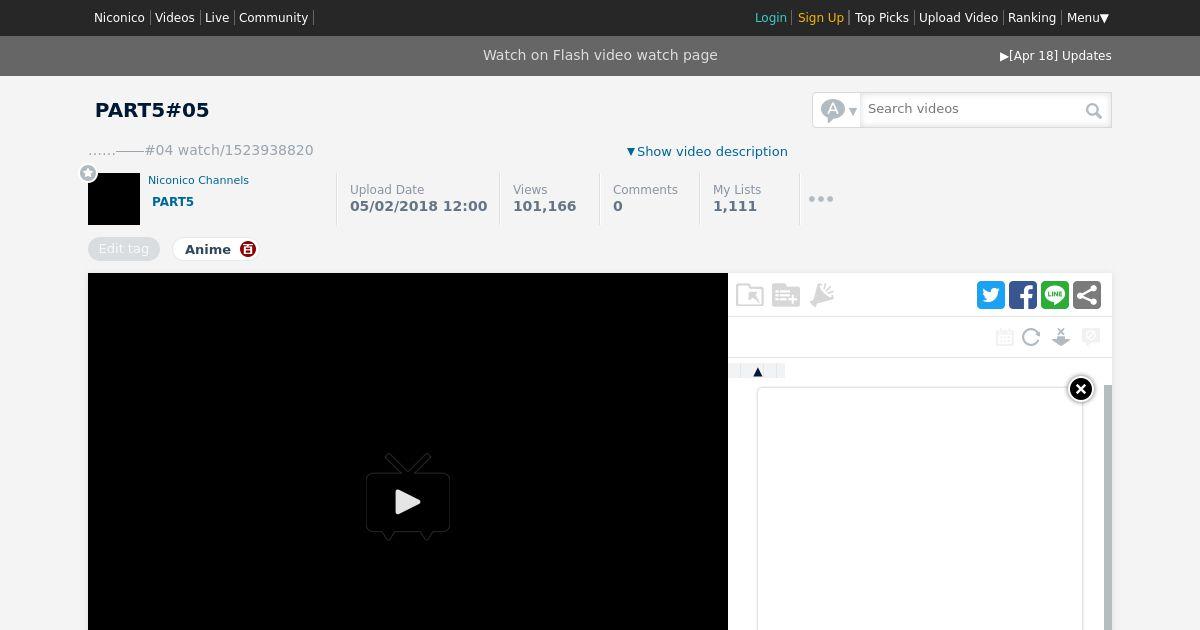Open the Menu dropdown in top bar
This screenshot has height=630, width=1200.
(x=1088, y=18)
